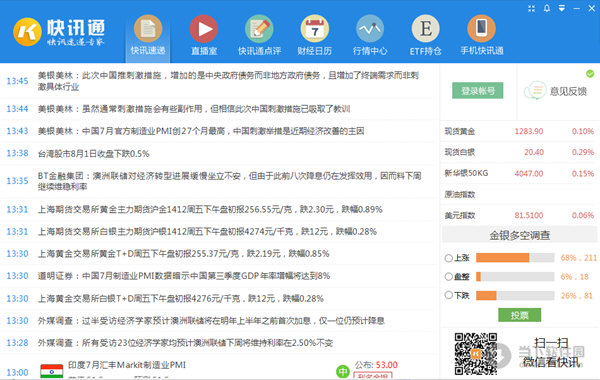600x380 pixels.
Task: Click the 新华银50KG quote row
Action: [519, 173]
